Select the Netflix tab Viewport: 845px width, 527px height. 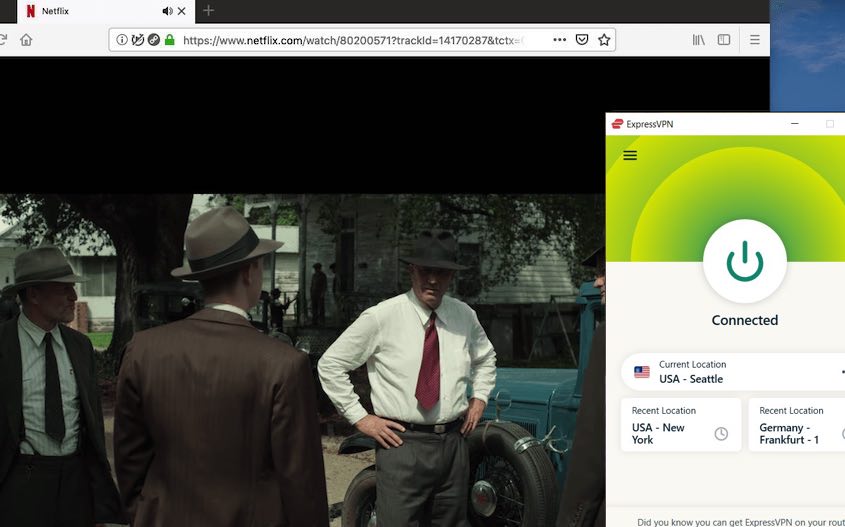pyautogui.click(x=90, y=11)
